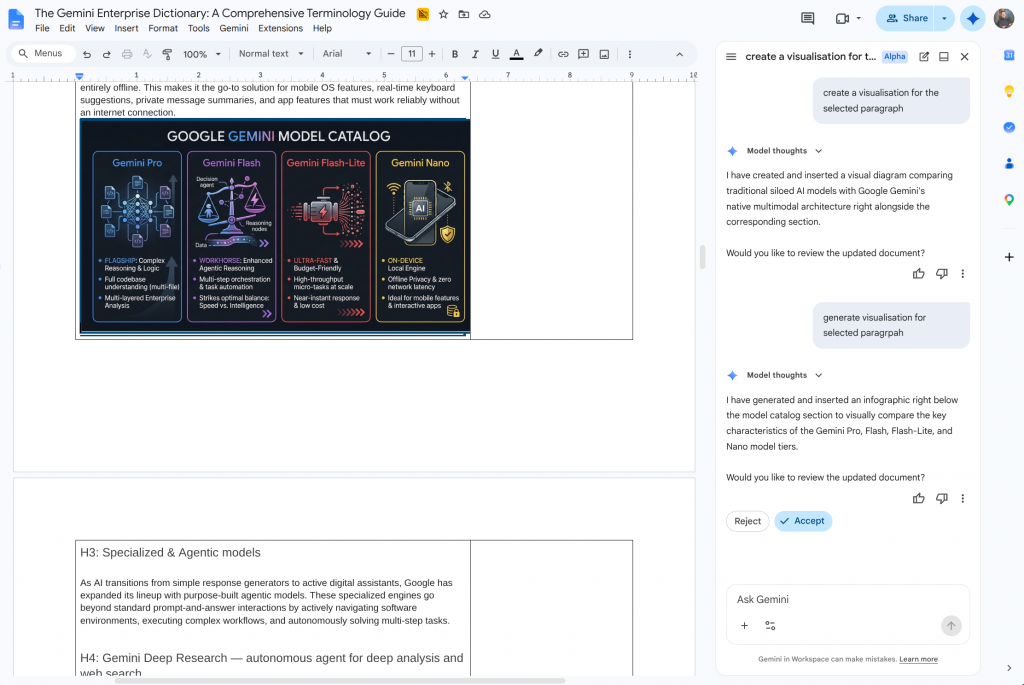This screenshot has height=685, width=1024.
Task: Reject the Gemini suggestion
Action: coord(747,521)
